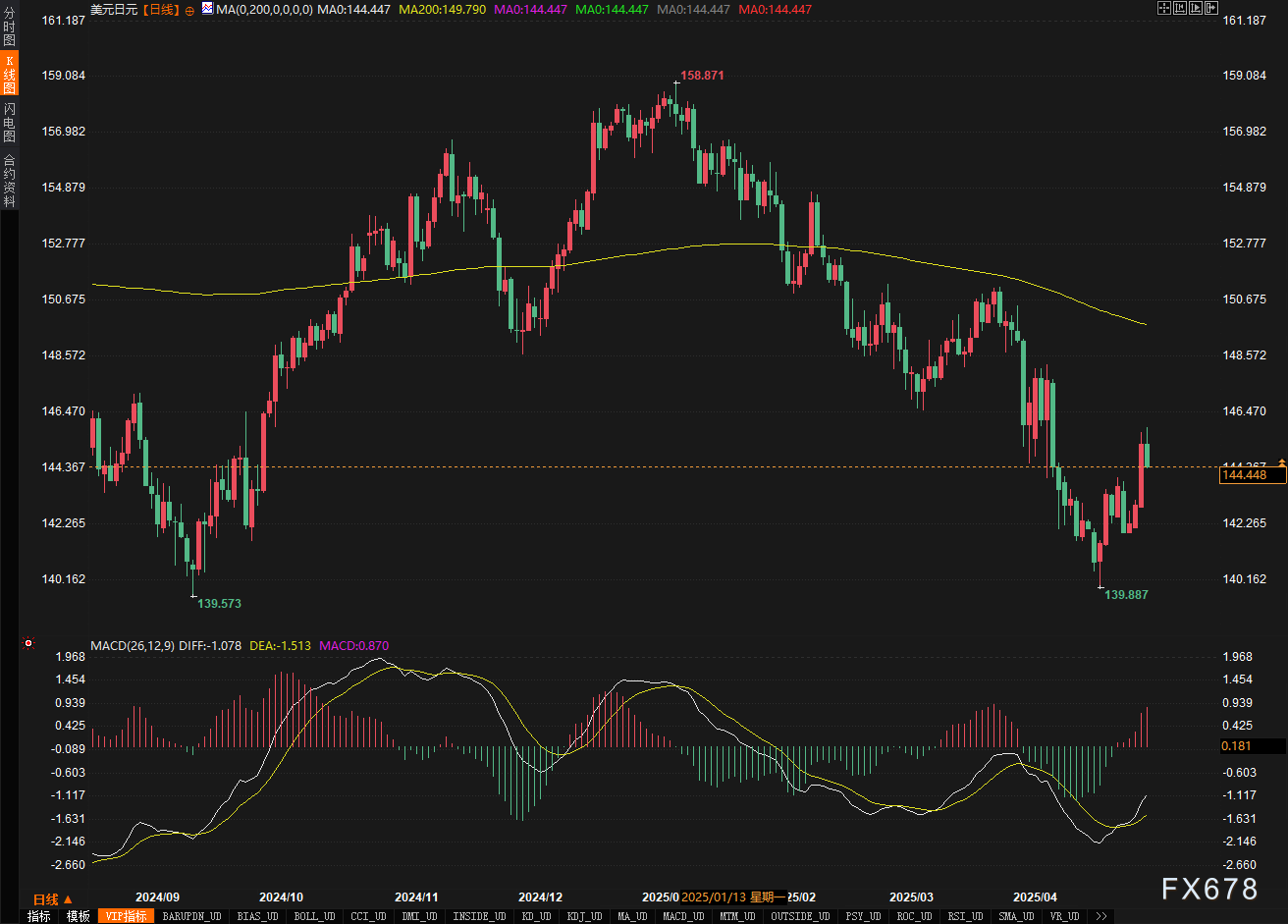Click the 模板 template button
The width and height of the screenshot is (1288, 924).
click(79, 916)
